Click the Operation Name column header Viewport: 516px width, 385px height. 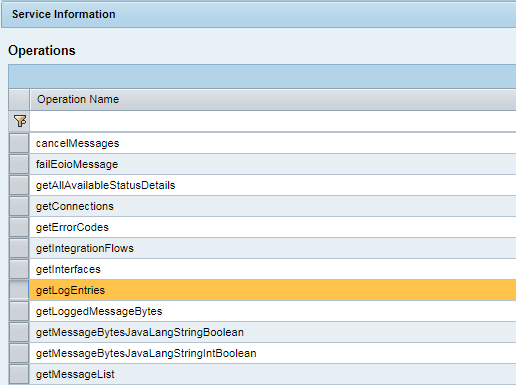(273, 99)
